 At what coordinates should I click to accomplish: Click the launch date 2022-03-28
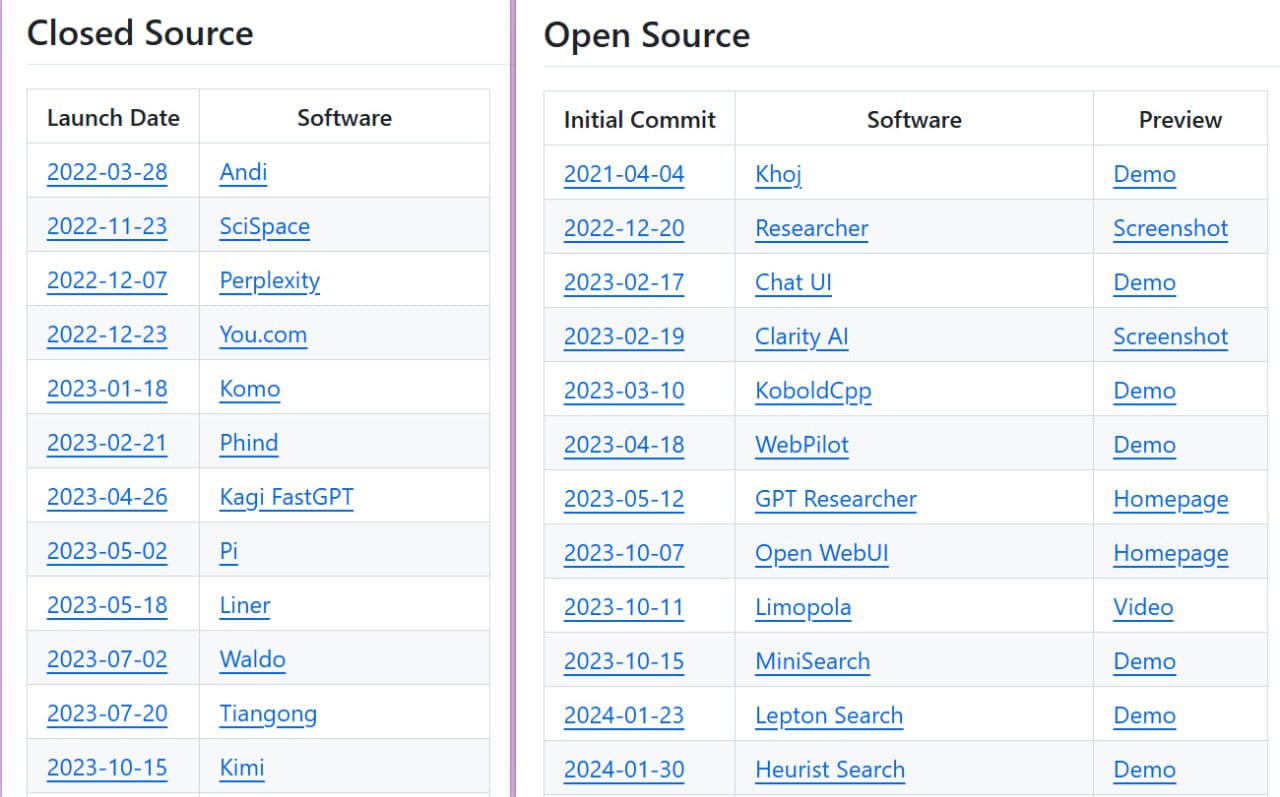(107, 172)
